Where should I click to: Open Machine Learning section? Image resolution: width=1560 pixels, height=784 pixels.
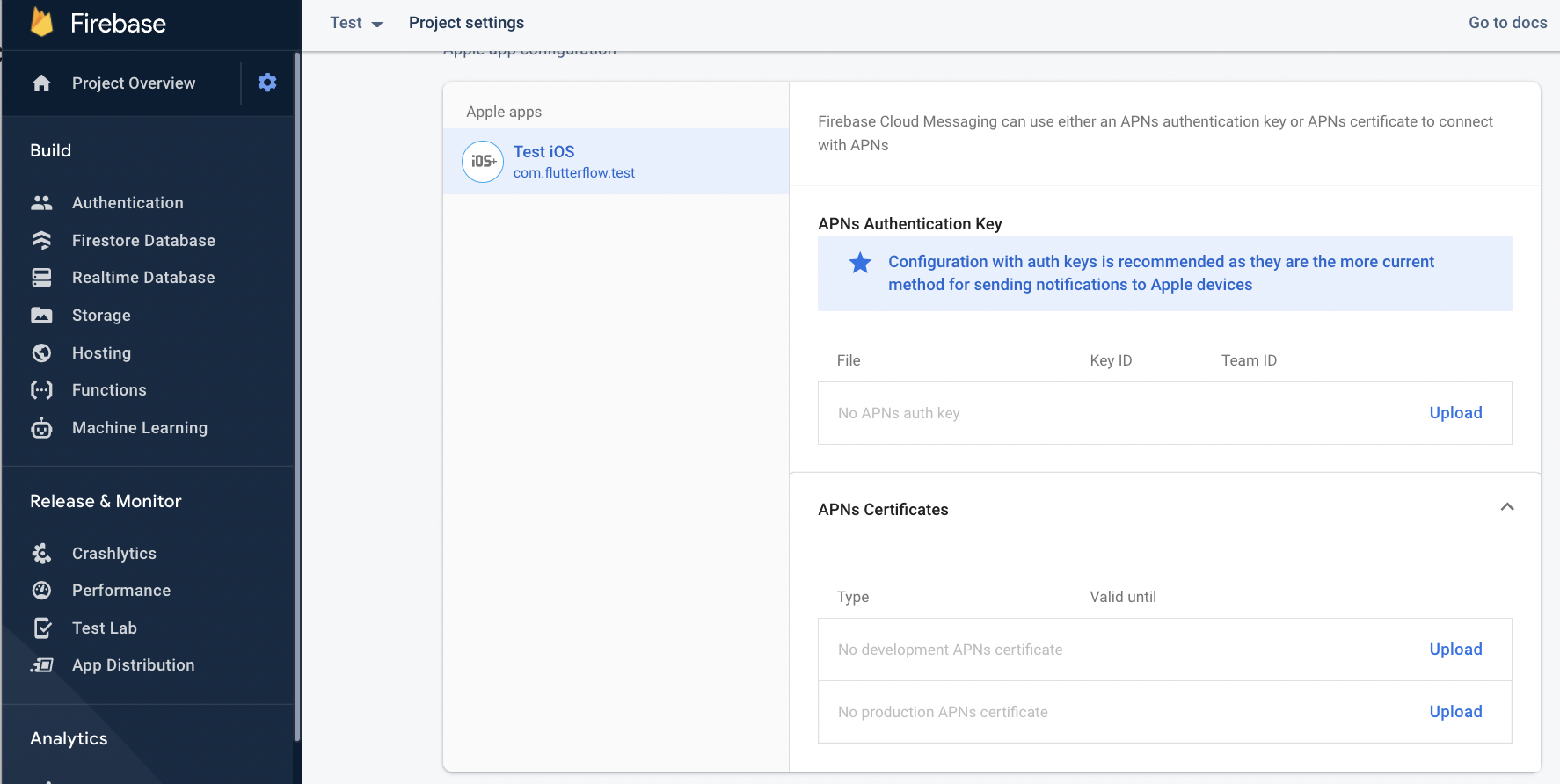(140, 428)
